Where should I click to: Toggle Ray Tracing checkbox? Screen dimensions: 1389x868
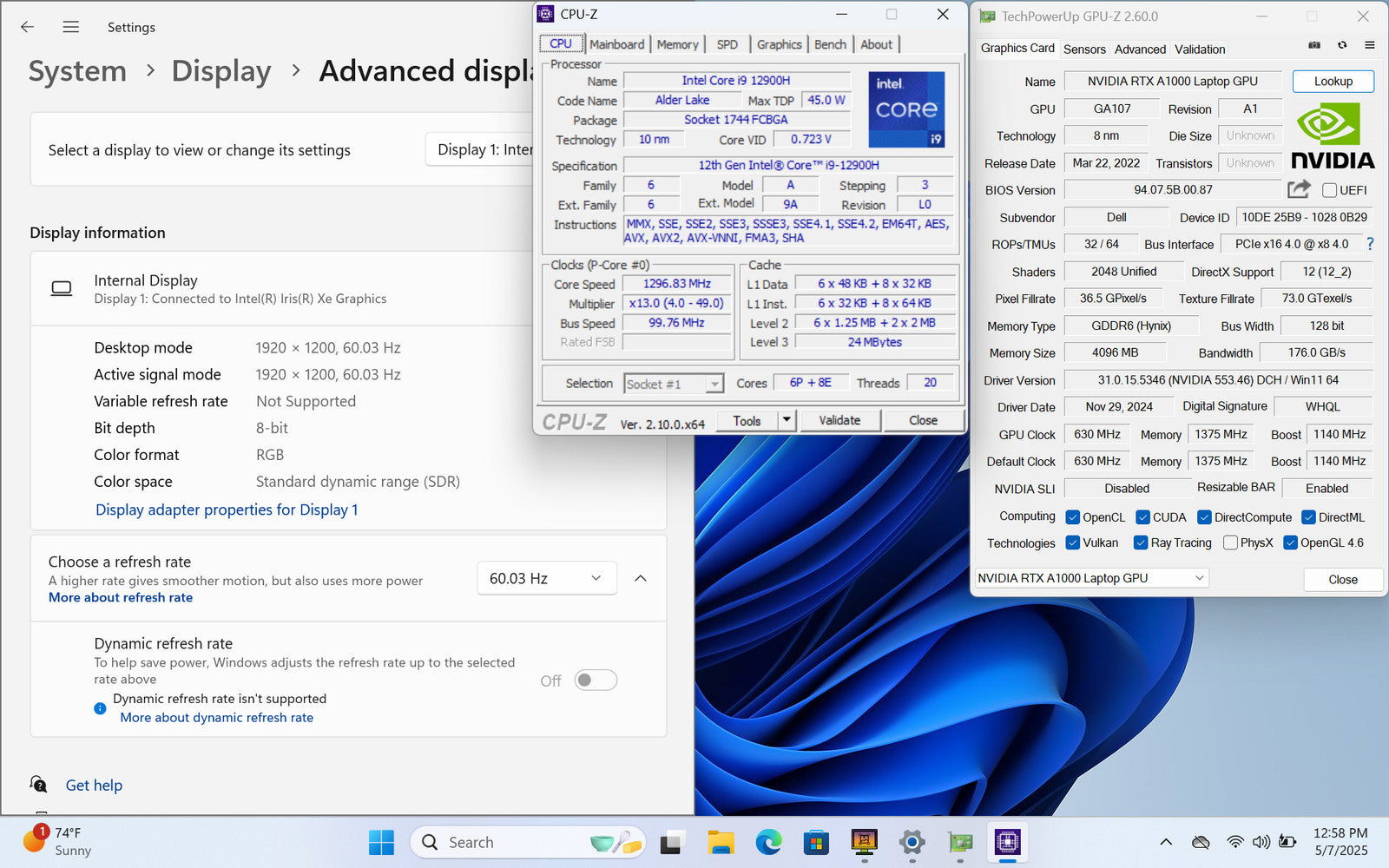pyautogui.click(x=1141, y=542)
